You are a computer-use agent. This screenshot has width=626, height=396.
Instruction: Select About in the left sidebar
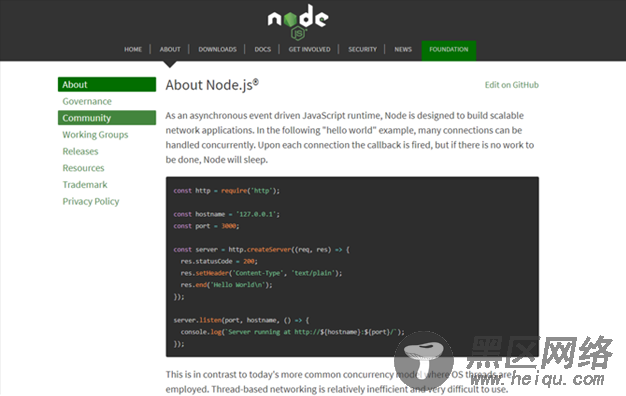(107, 85)
